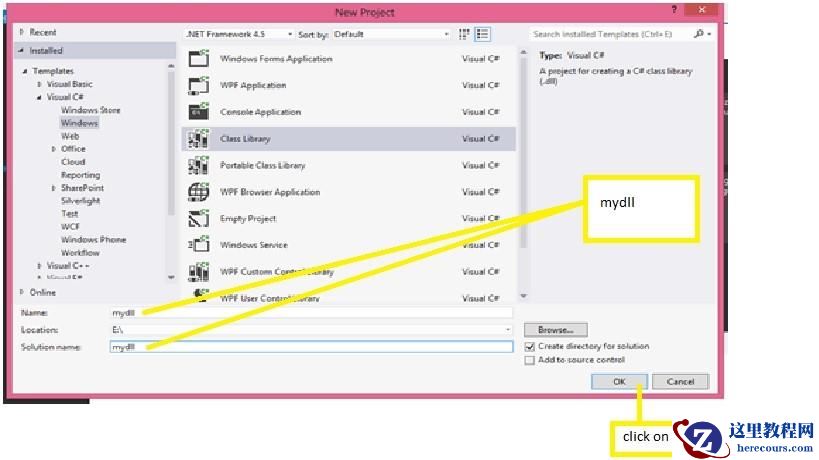Viewport: 819px width, 460px height.
Task: Open the Sort by Default dropdown
Action: (x=391, y=34)
